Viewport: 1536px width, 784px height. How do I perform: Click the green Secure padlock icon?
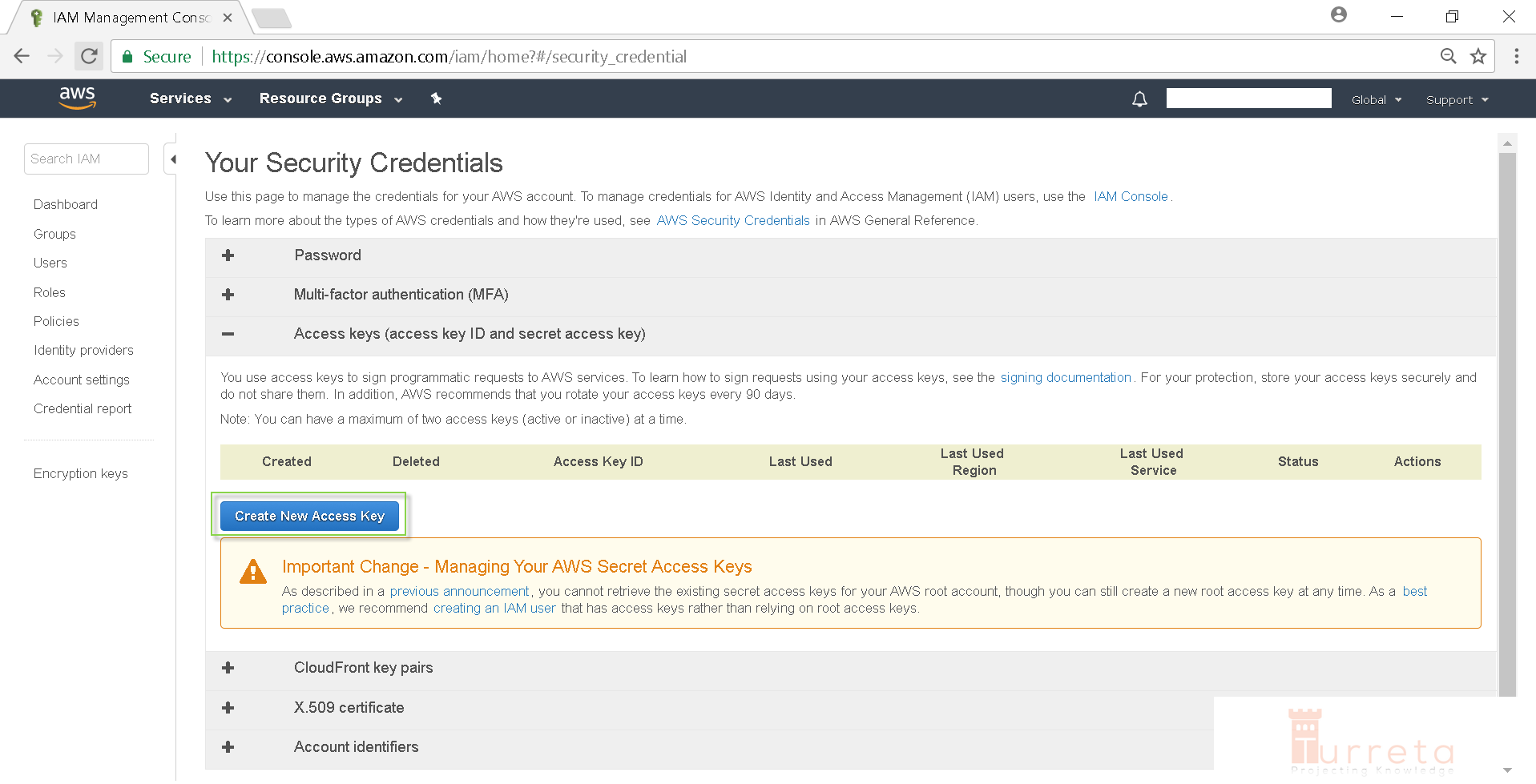[x=127, y=56]
